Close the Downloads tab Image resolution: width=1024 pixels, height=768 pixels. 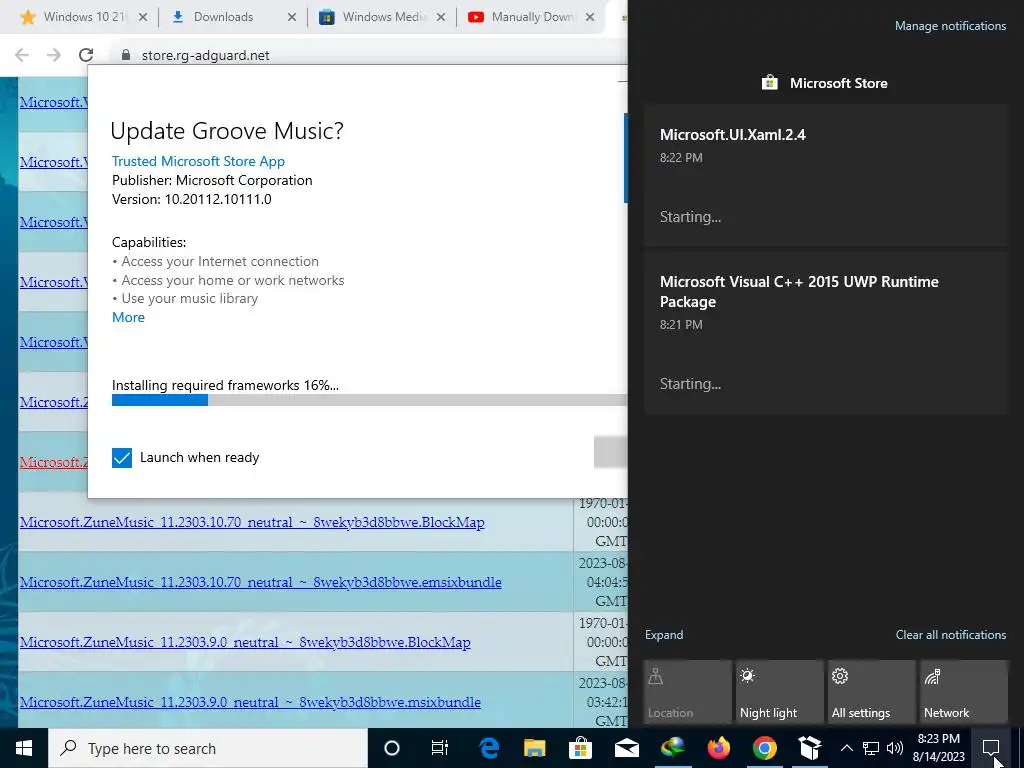point(292,17)
